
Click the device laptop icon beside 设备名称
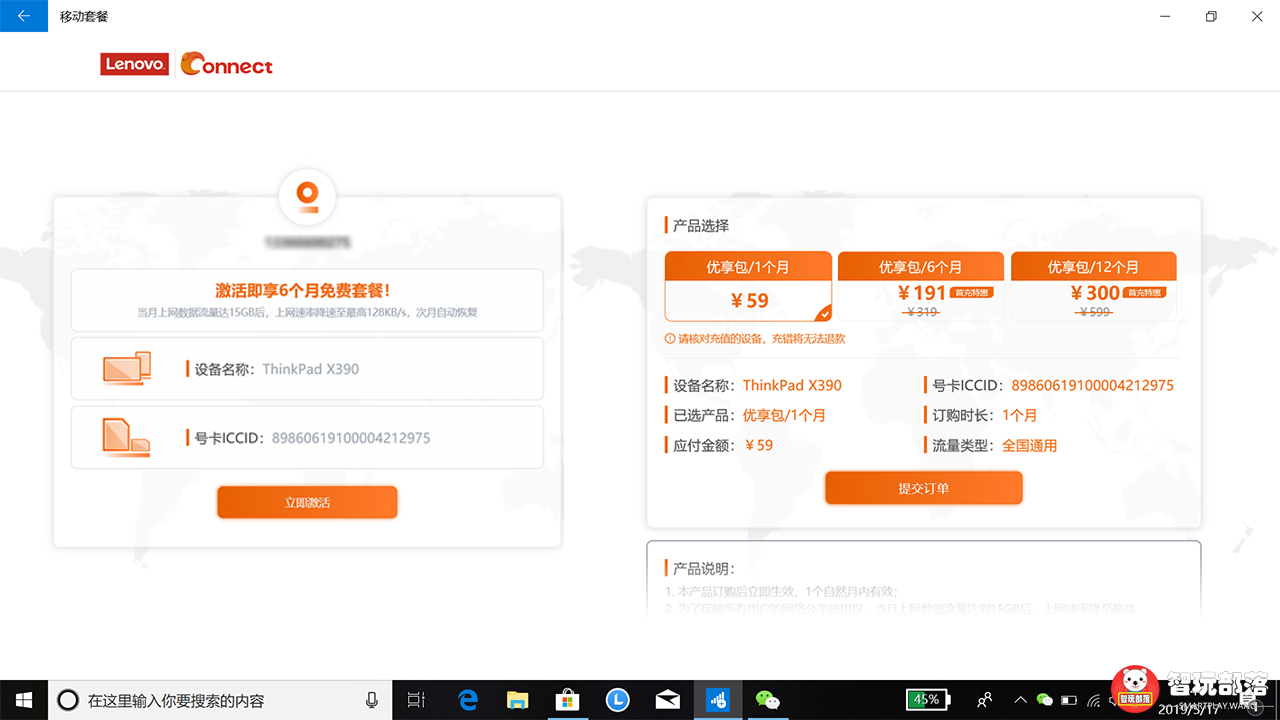[126, 369]
